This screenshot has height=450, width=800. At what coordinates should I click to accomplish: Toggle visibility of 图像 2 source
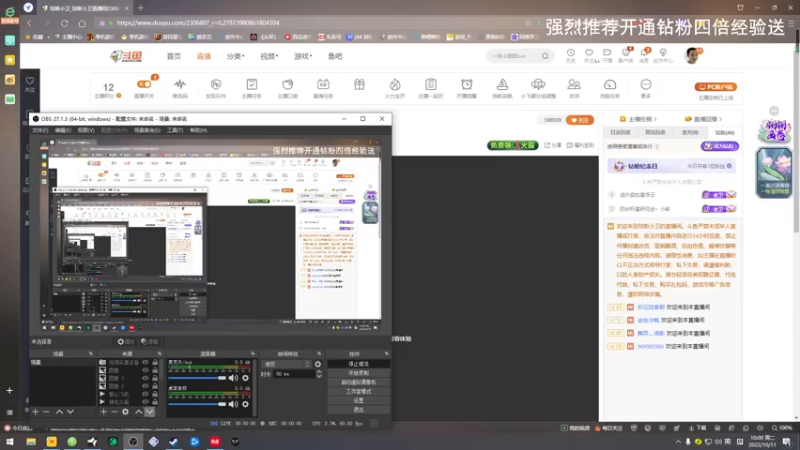145,386
